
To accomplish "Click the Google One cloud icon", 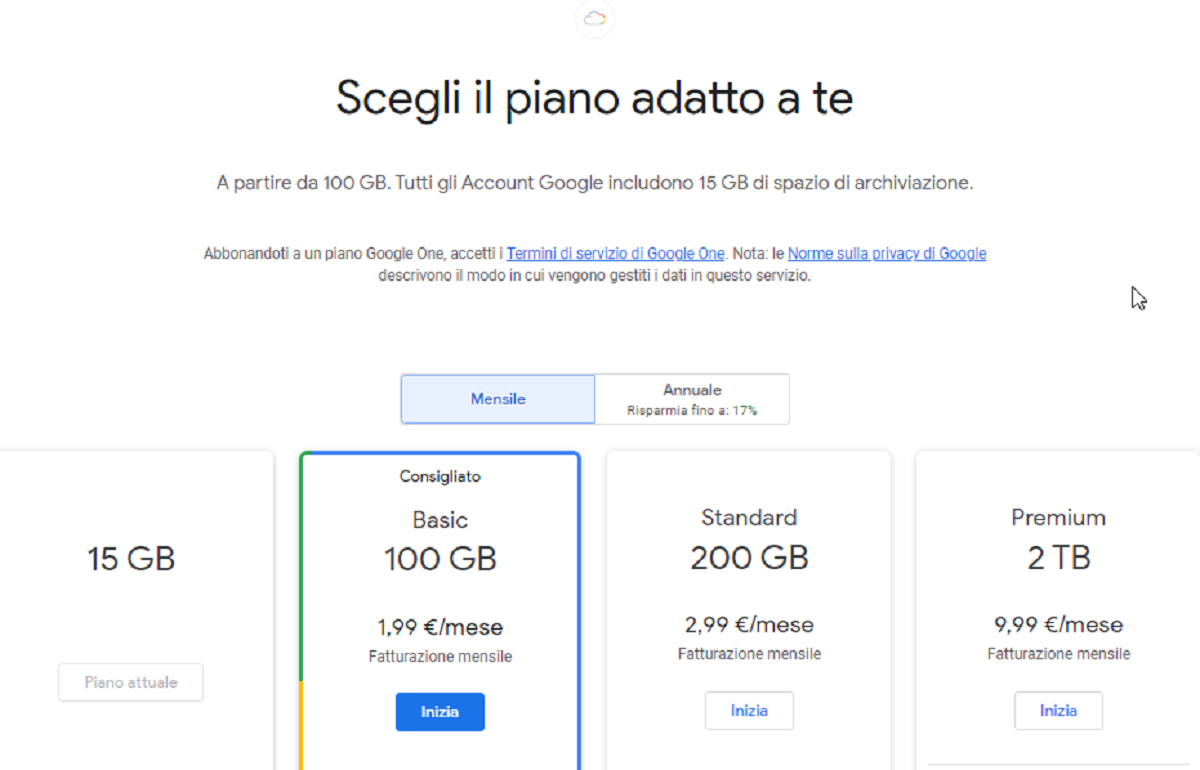I will 595,18.
